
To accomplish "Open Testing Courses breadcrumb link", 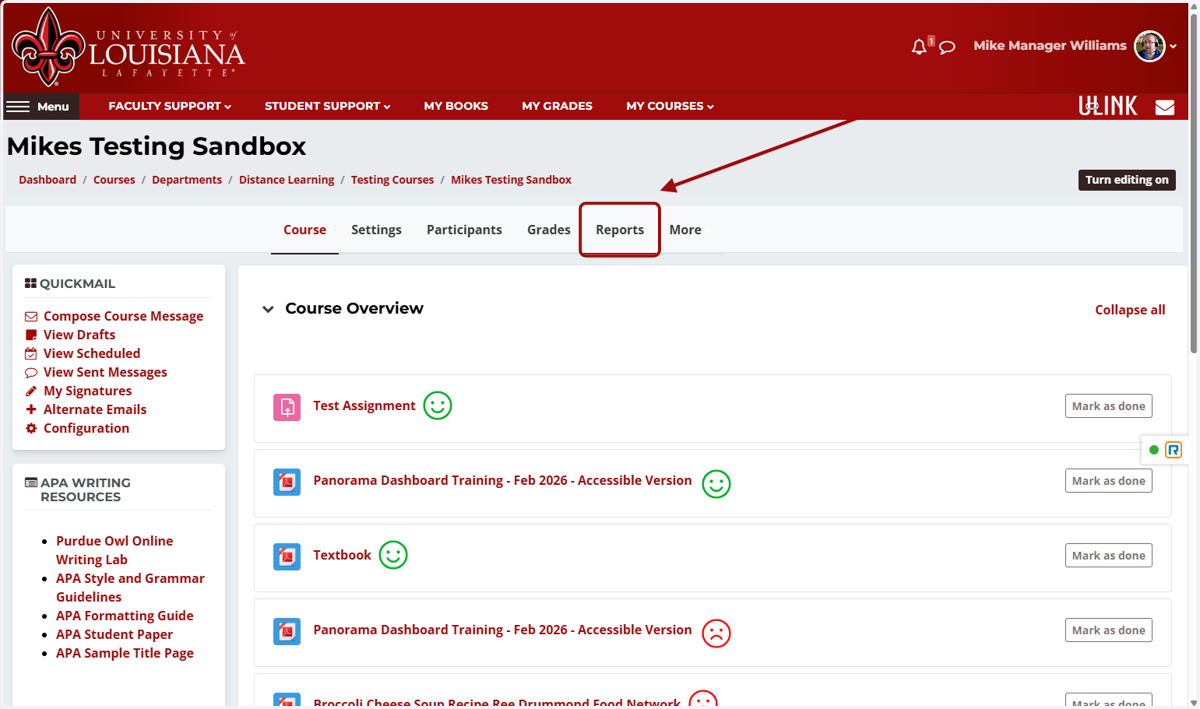I will [x=393, y=180].
